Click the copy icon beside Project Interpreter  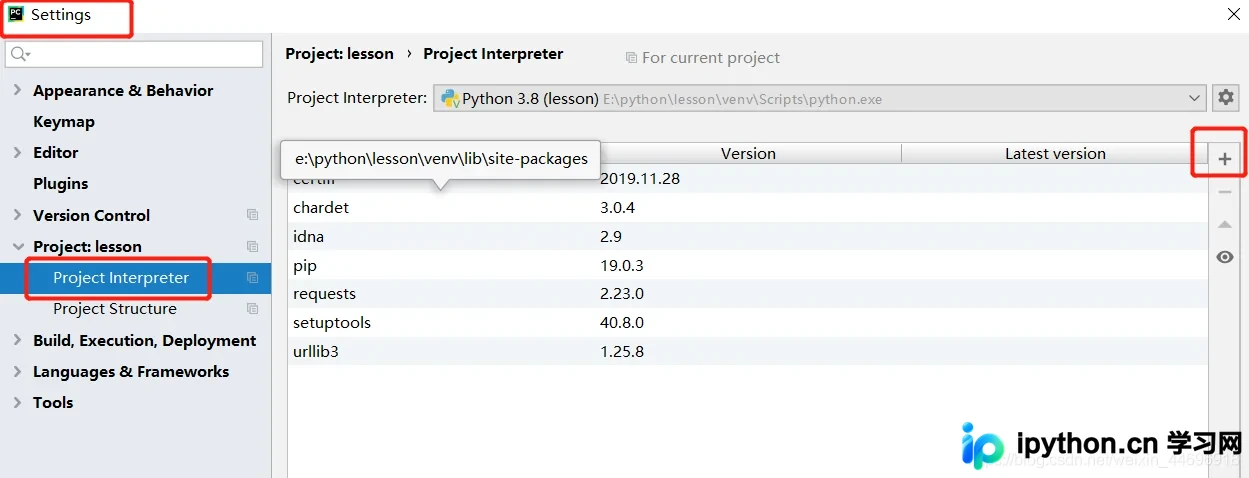pyautogui.click(x=252, y=278)
